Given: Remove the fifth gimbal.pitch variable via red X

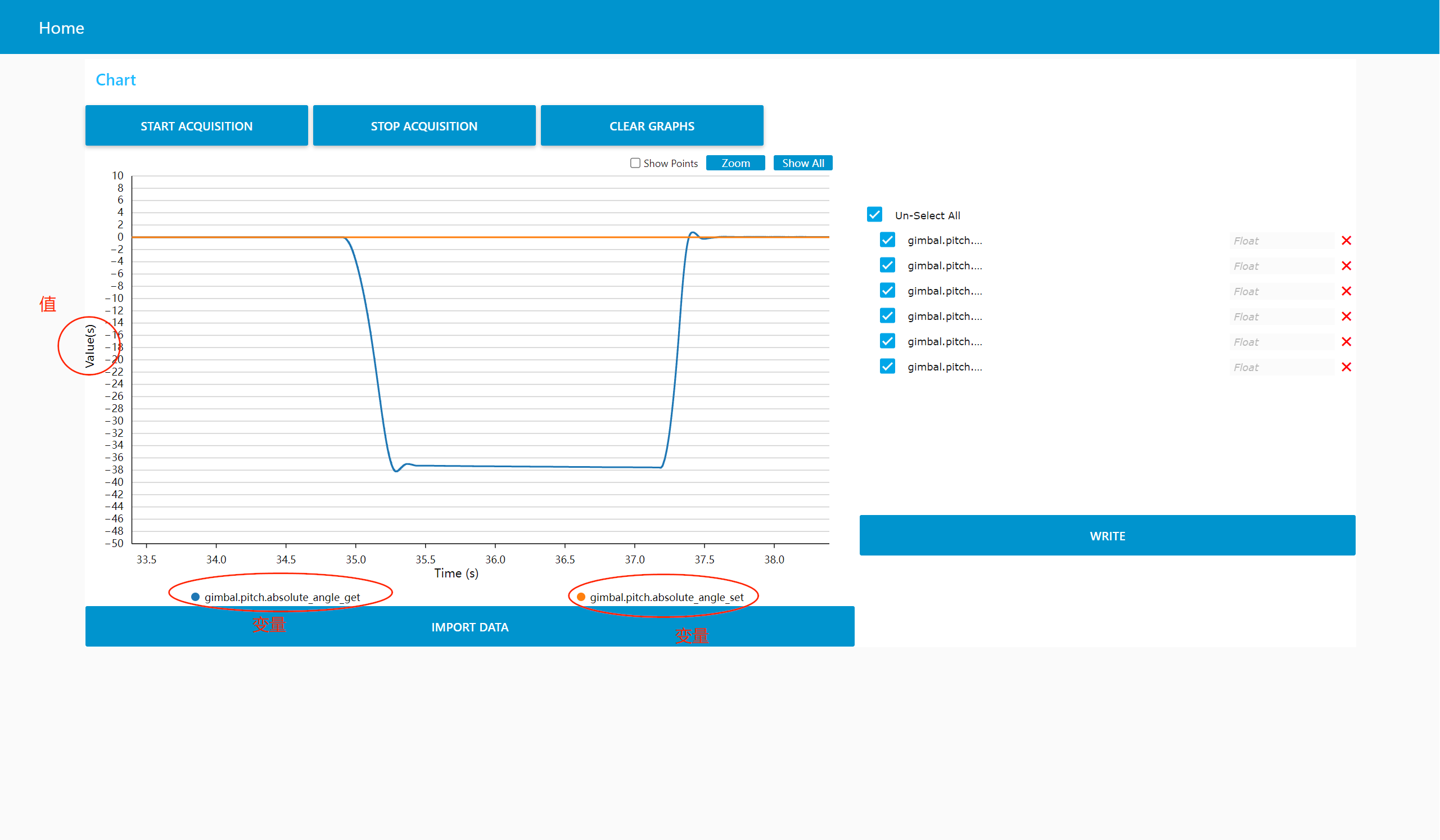Looking at the screenshot, I should click(1347, 341).
